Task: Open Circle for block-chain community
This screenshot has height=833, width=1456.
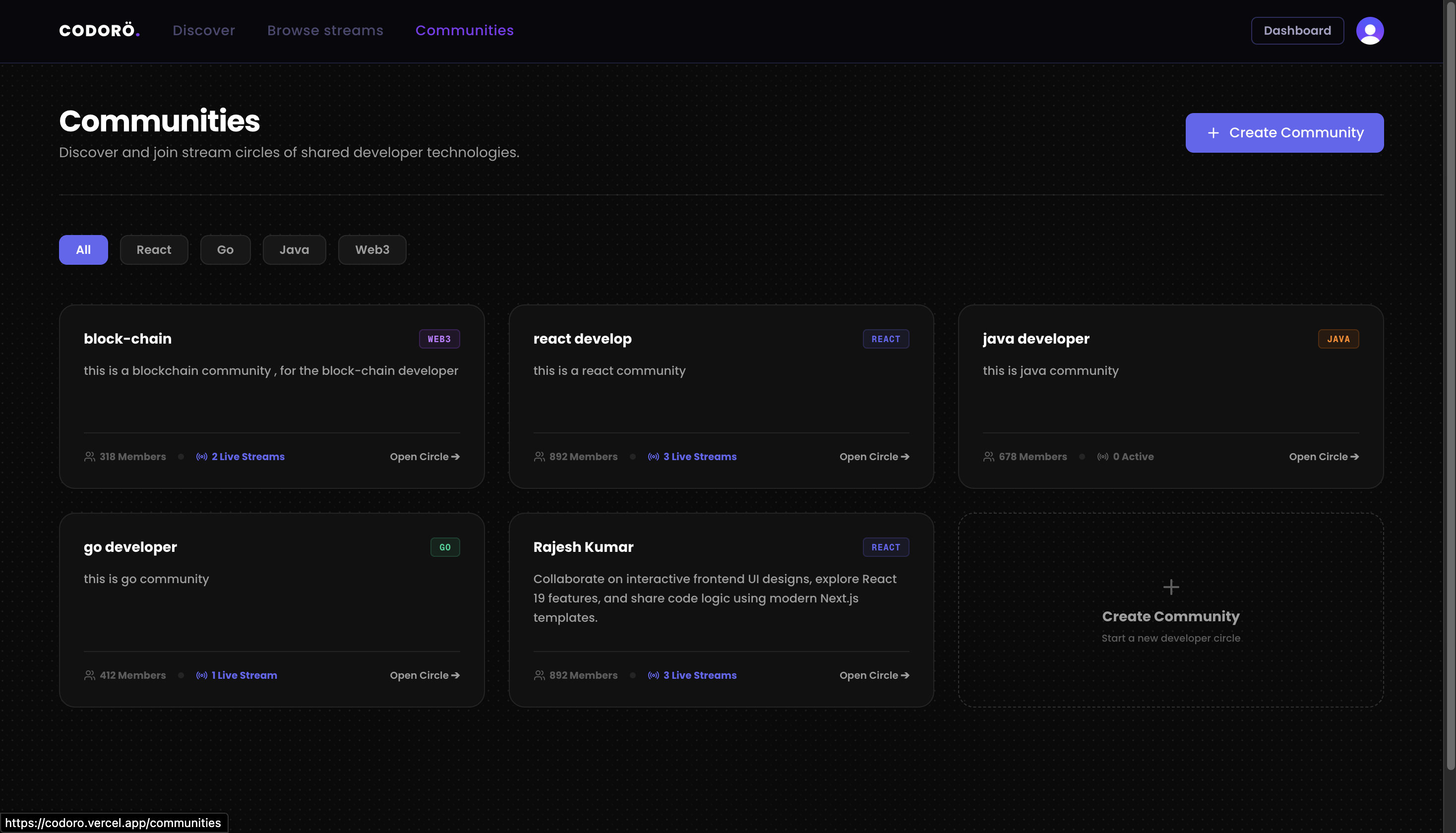Action: tap(425, 457)
